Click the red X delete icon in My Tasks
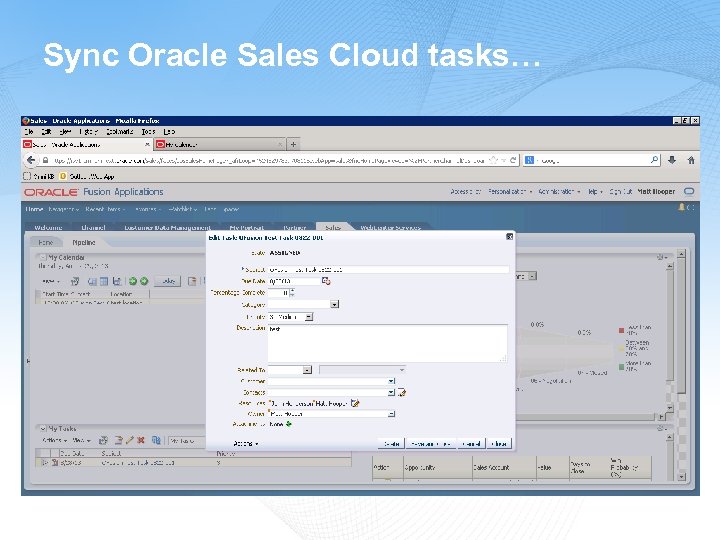Viewport: 720px width, 540px height. point(141,440)
